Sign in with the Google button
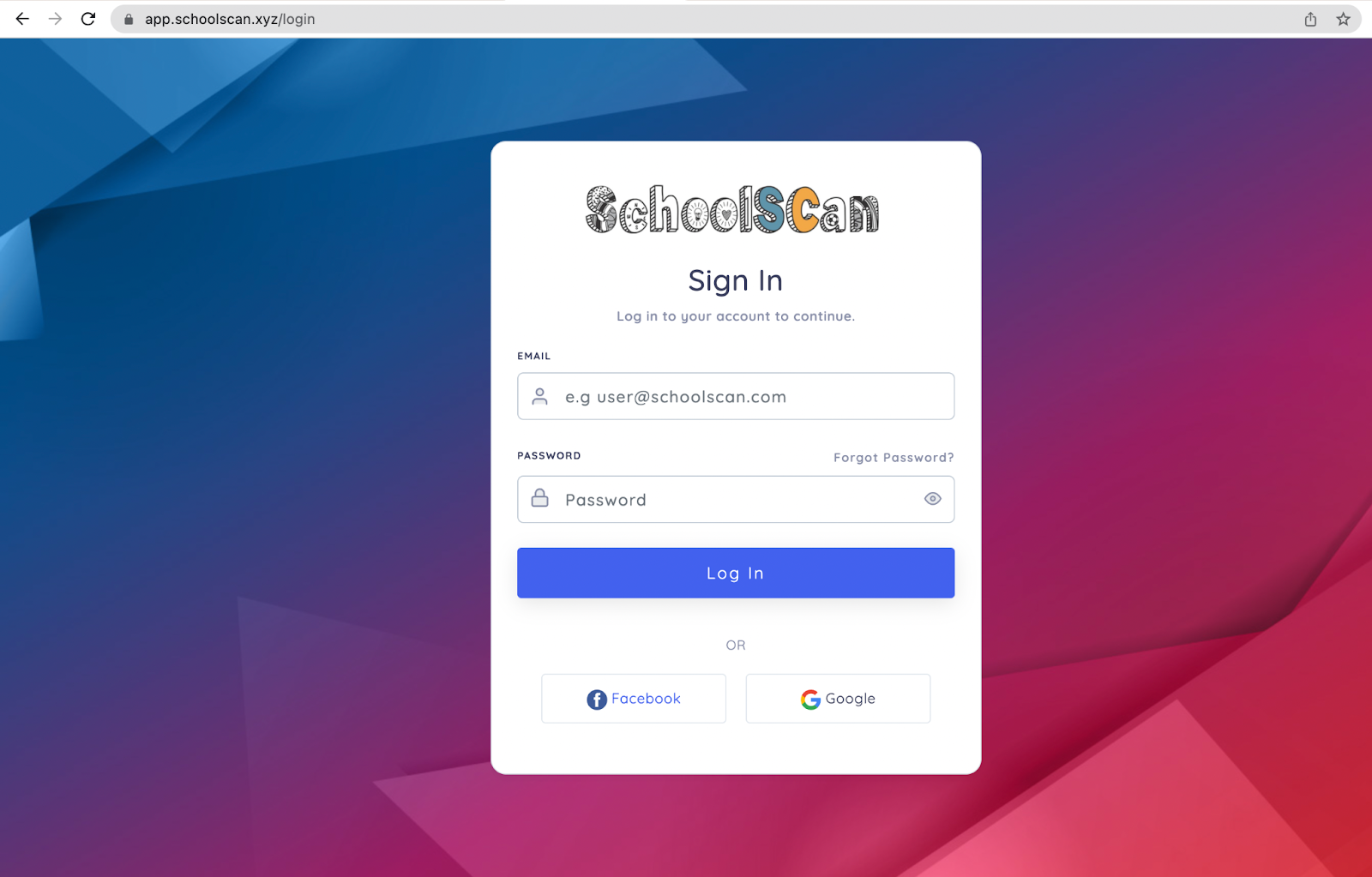Screen dimensions: 1372x877 pos(838,699)
